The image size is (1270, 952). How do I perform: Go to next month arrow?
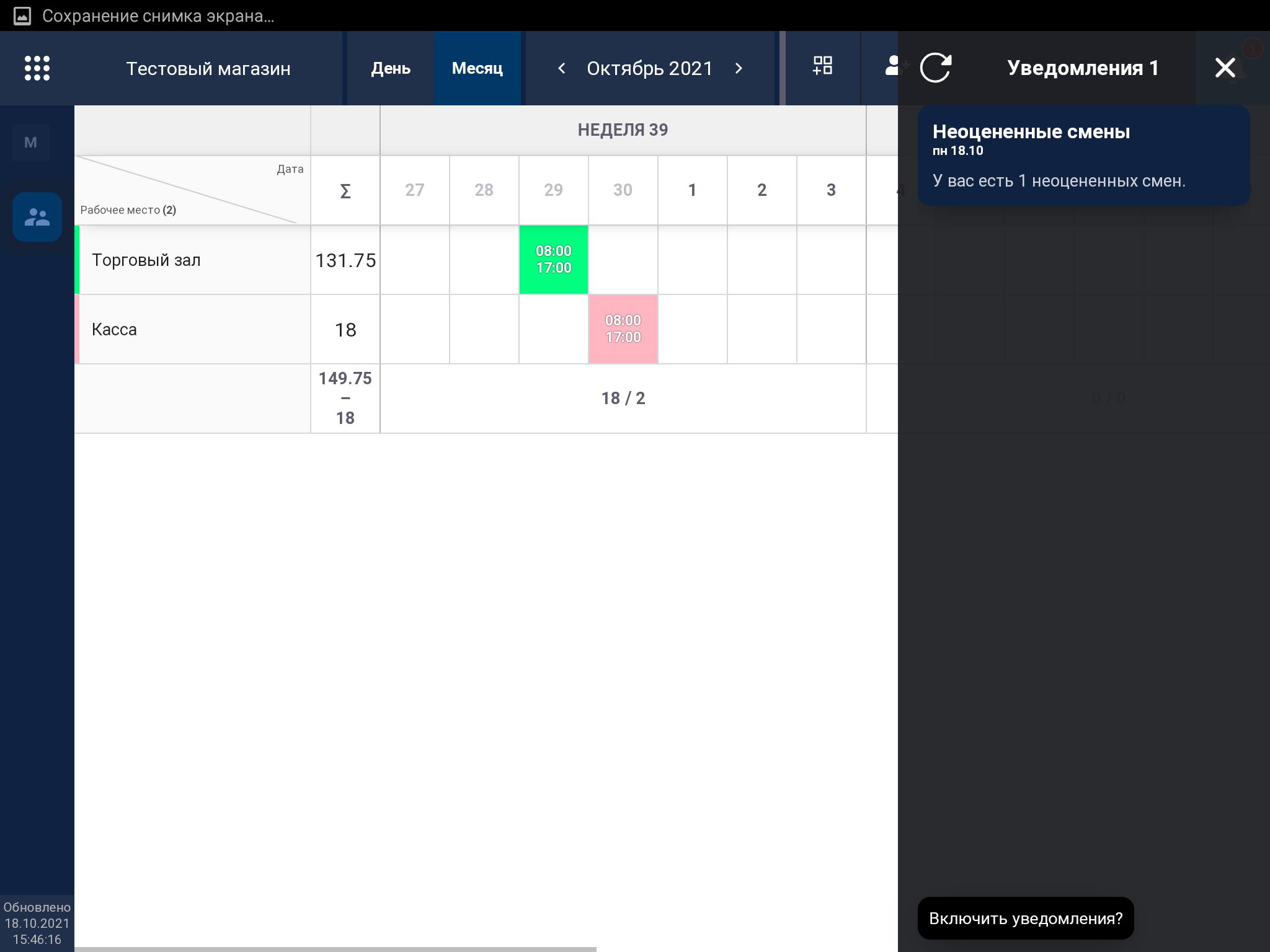point(739,68)
